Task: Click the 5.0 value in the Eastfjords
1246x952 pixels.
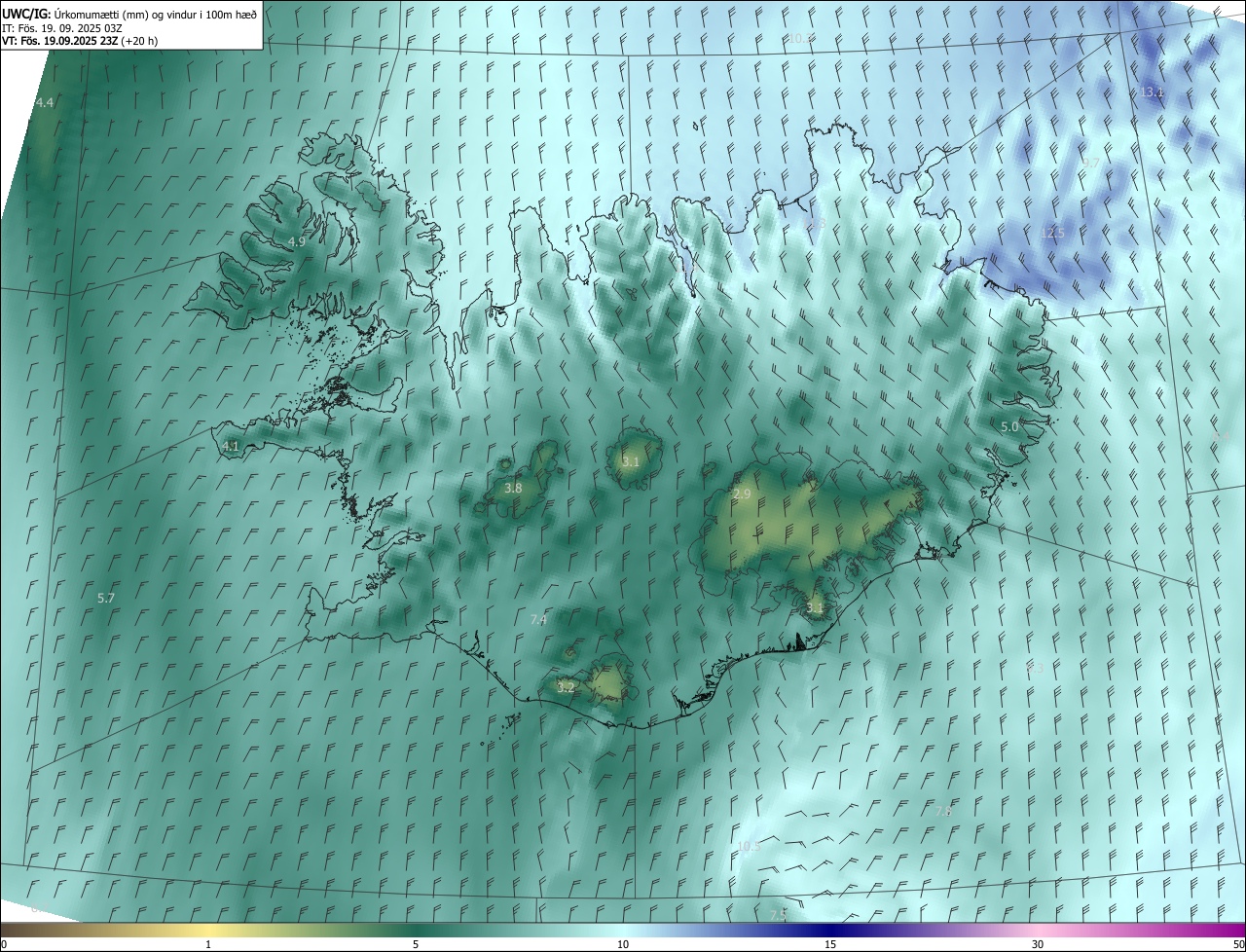Action: [x=1009, y=426]
